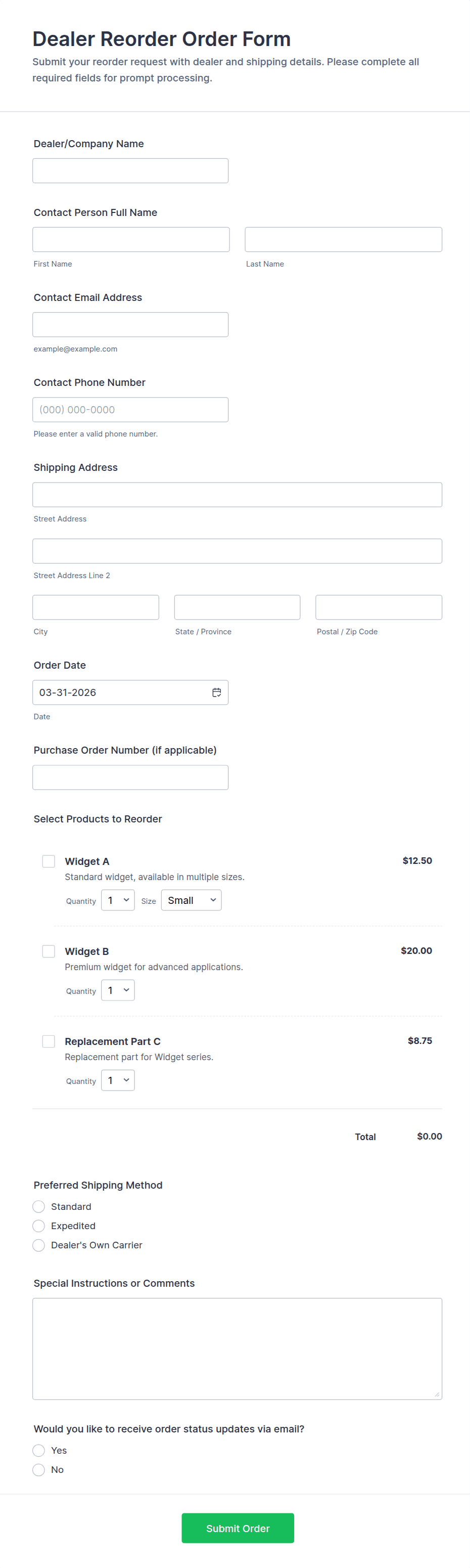
Task: Open the Widget A size dropdown
Action: 191,900
